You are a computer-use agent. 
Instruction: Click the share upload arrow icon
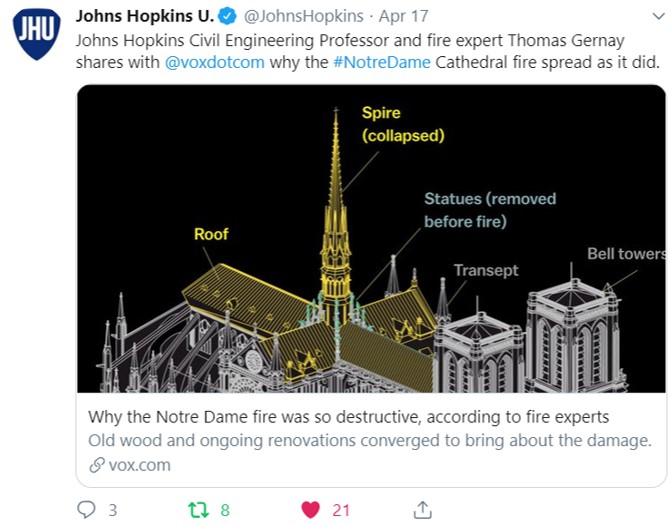tap(423, 509)
